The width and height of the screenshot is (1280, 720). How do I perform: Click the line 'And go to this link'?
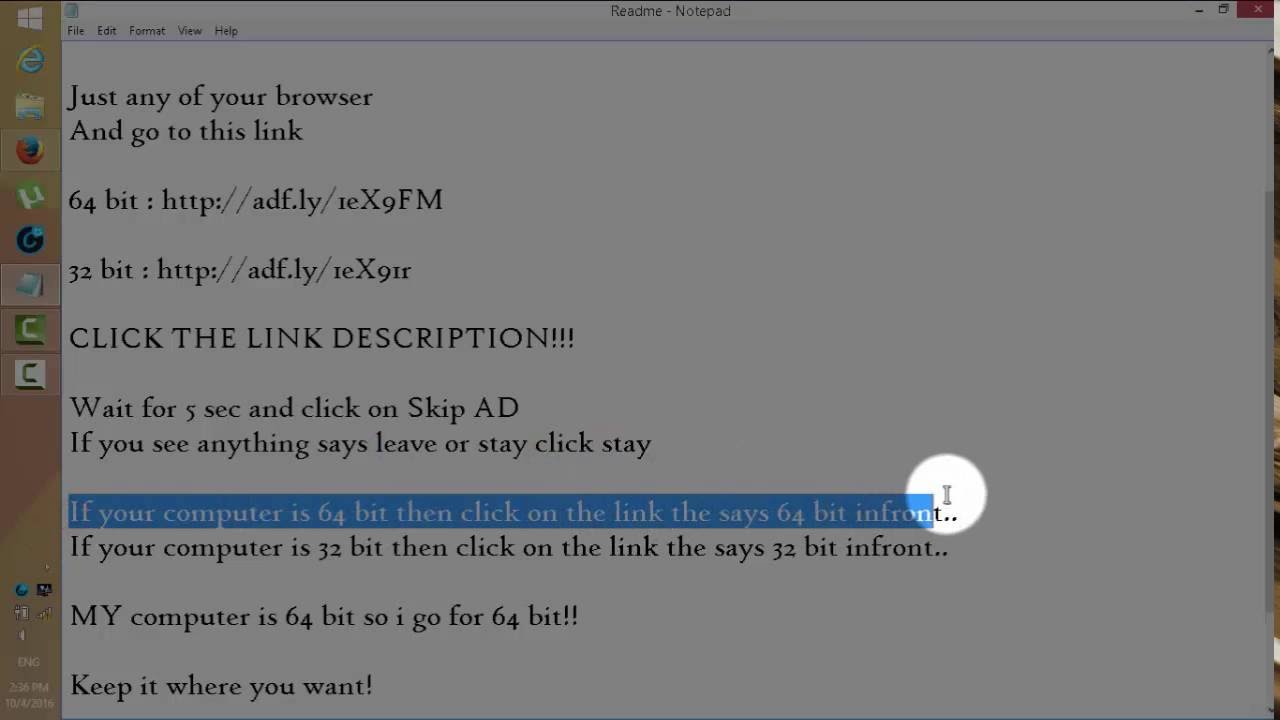[186, 131]
